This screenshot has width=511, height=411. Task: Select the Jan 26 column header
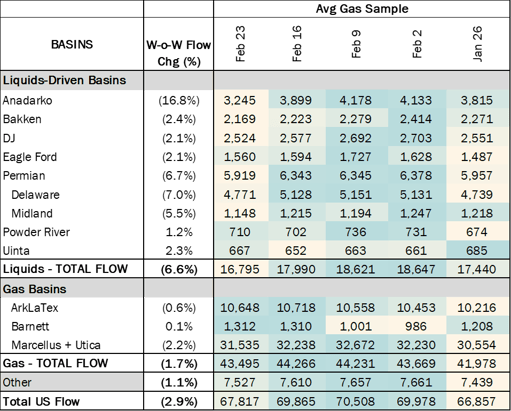477,44
